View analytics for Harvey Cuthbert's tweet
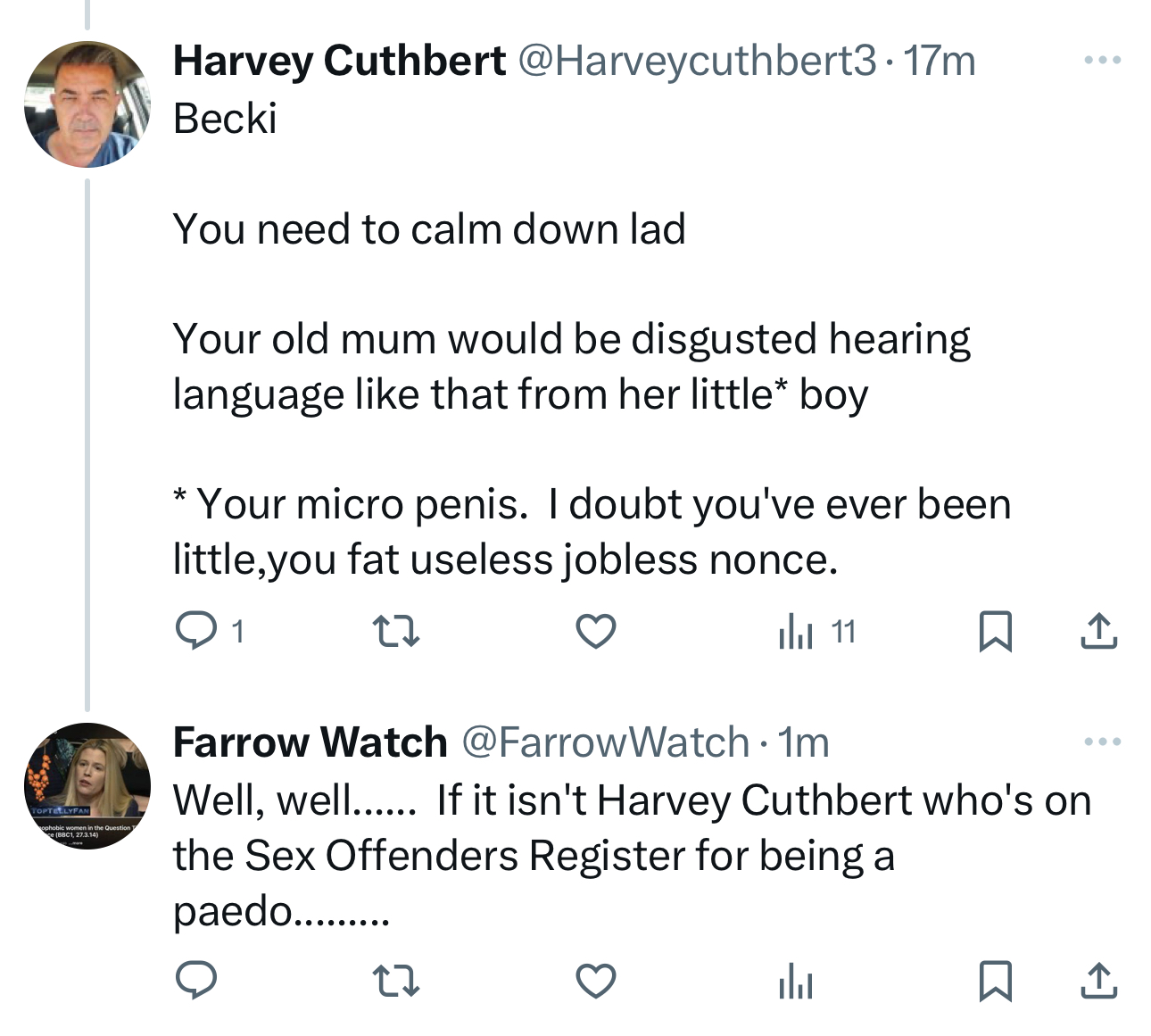This screenshot has width=1151, height=1036. tap(796, 632)
